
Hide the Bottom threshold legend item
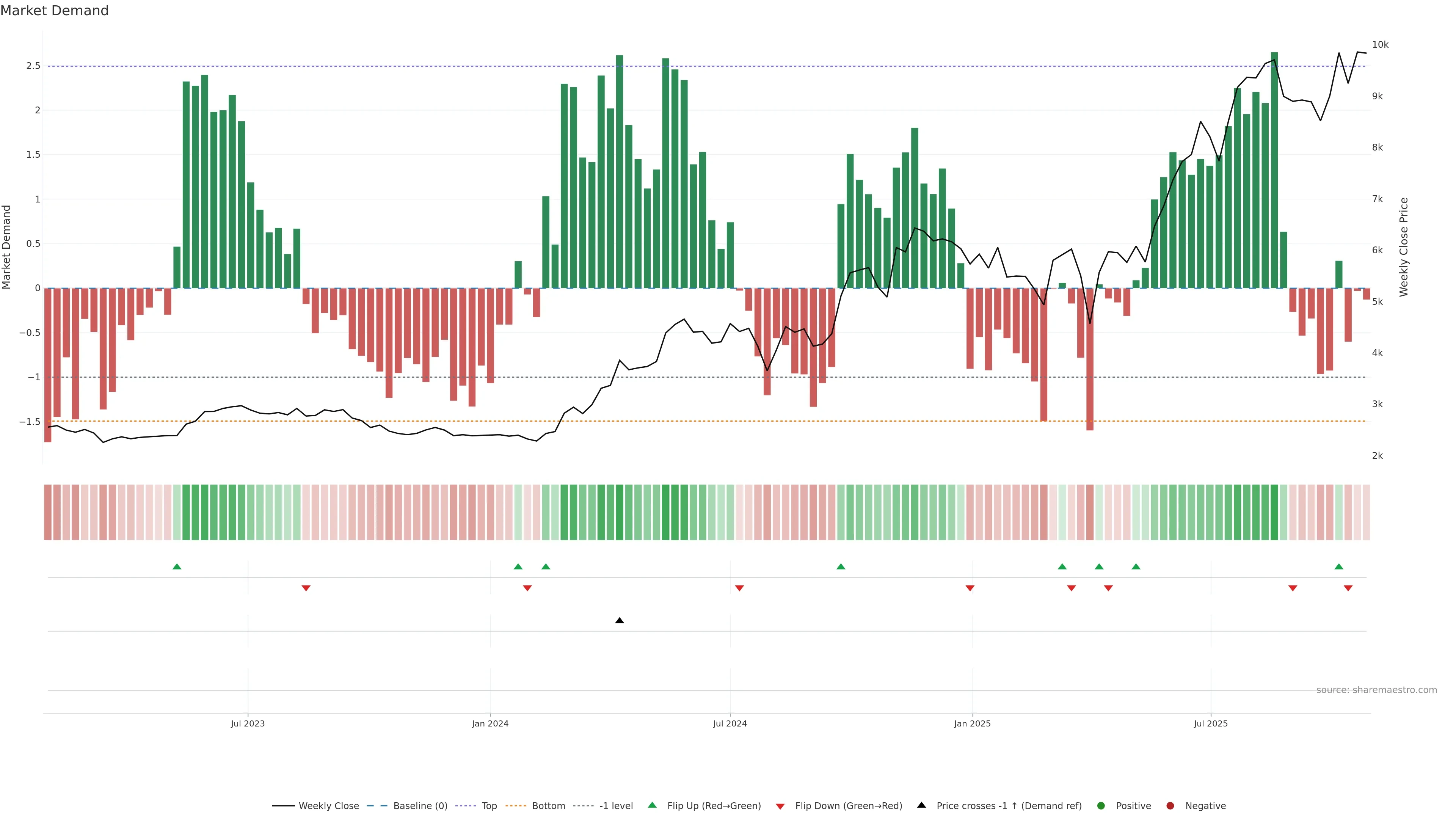(x=548, y=805)
